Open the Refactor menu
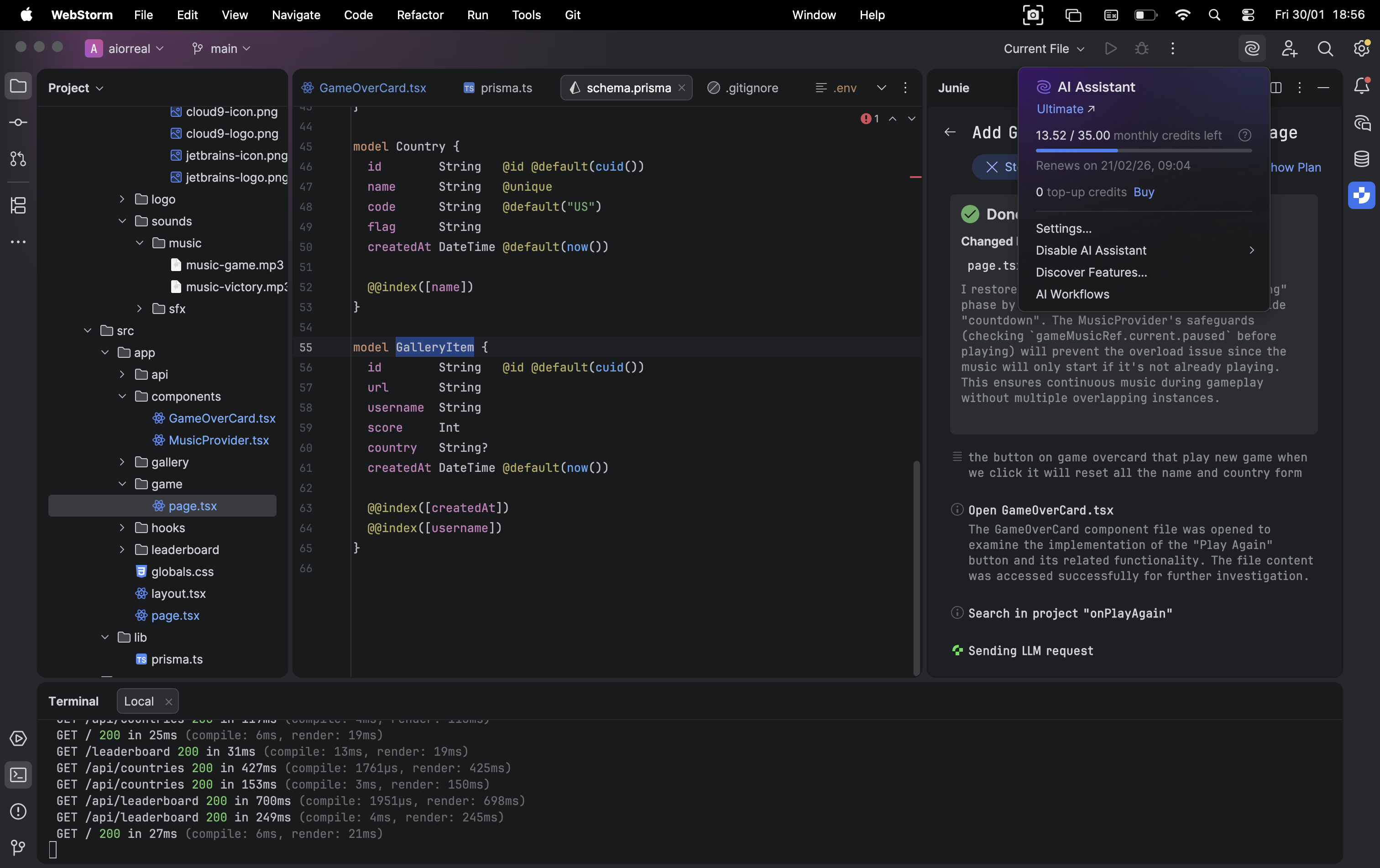 419,15
